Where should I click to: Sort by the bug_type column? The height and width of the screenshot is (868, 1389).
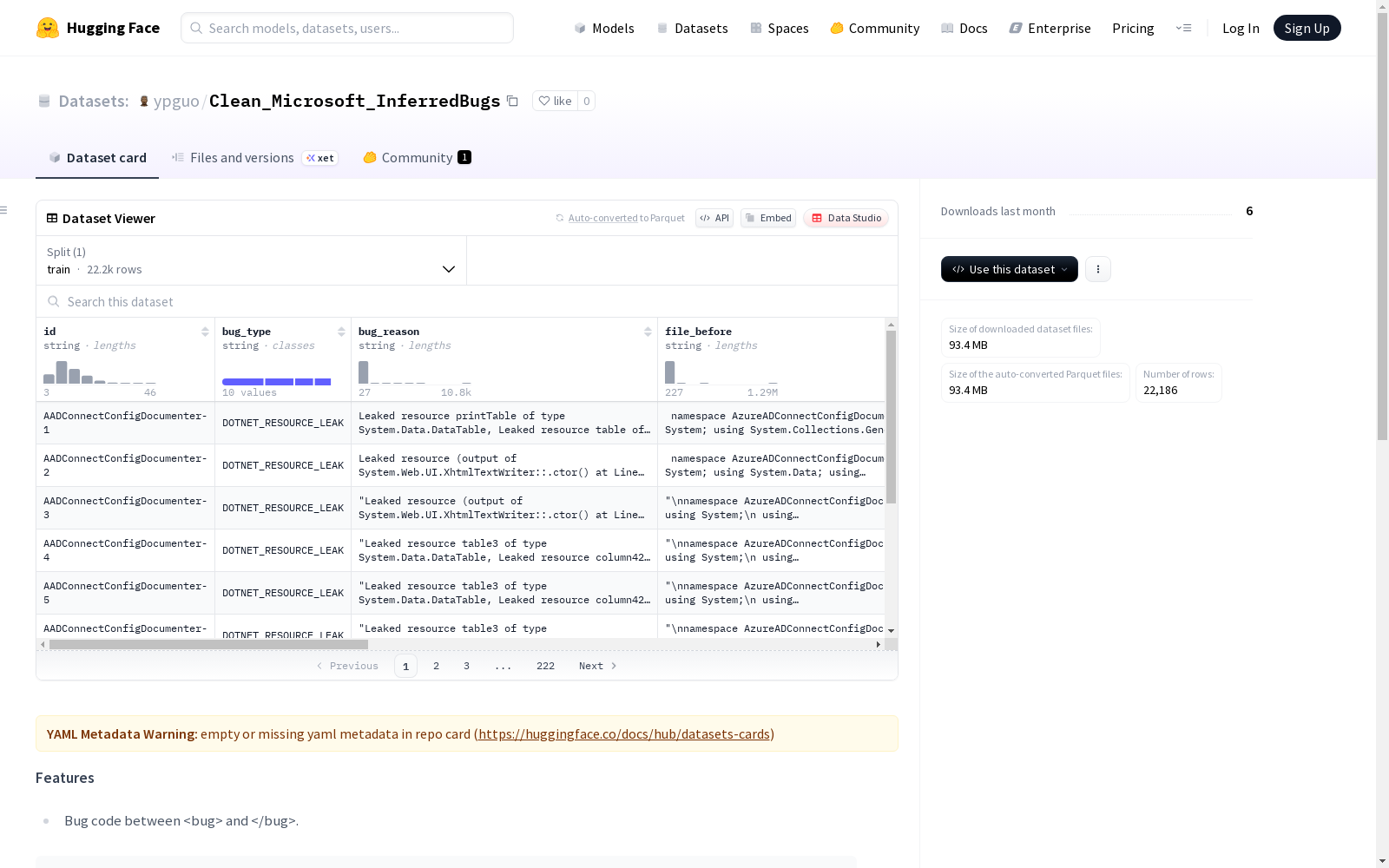click(341, 332)
